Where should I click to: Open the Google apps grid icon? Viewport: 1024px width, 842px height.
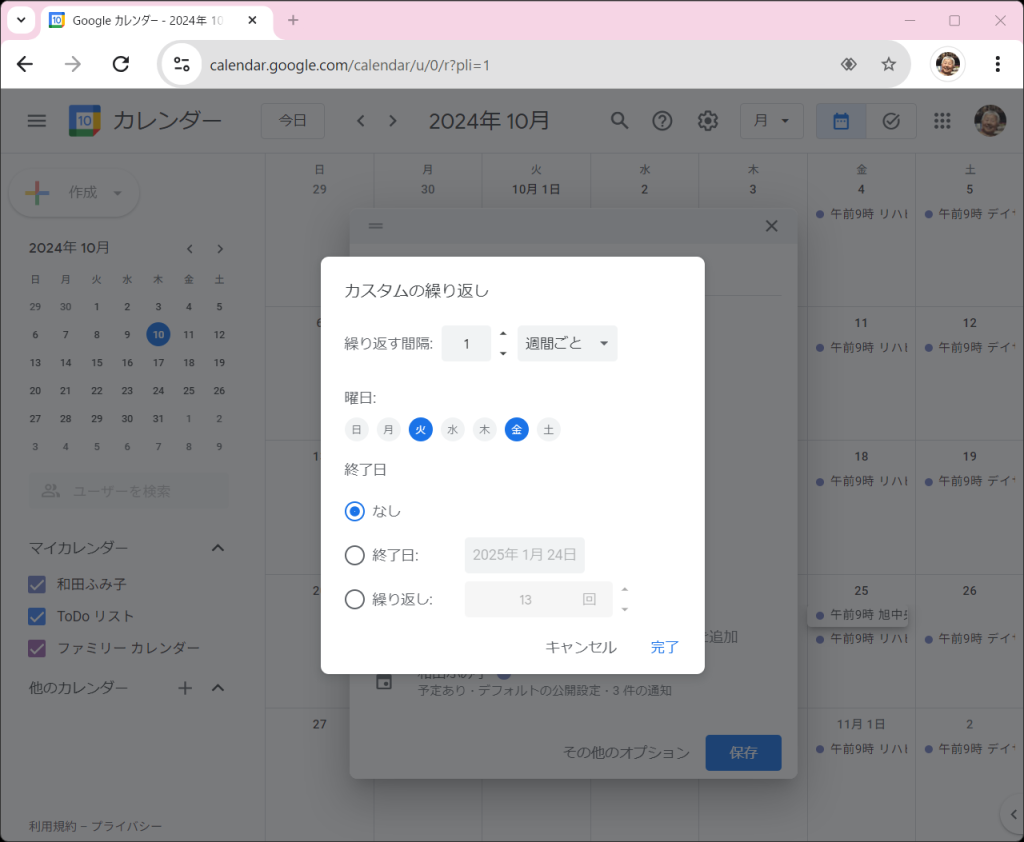(941, 121)
